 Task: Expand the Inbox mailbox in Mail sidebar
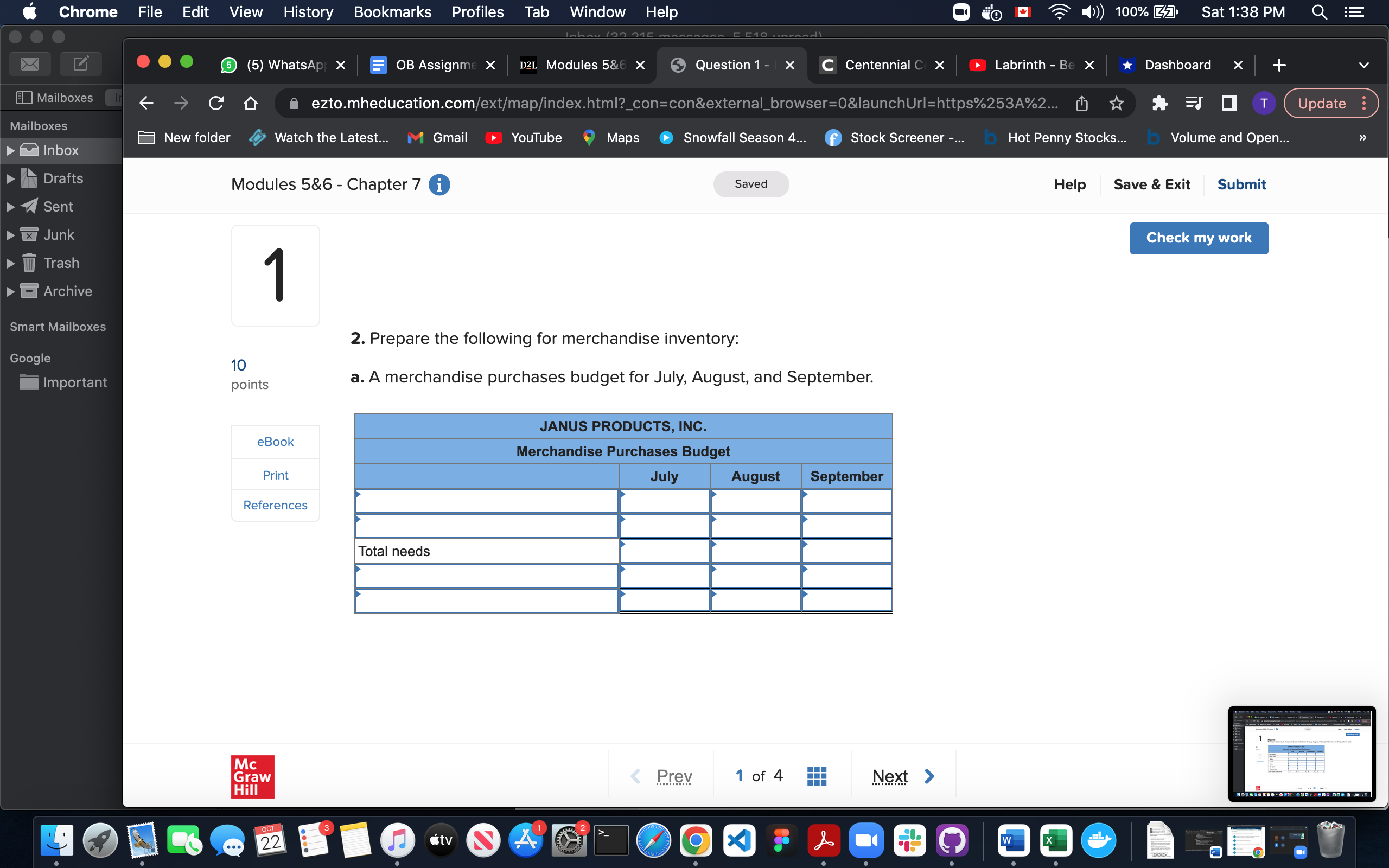[x=10, y=150]
